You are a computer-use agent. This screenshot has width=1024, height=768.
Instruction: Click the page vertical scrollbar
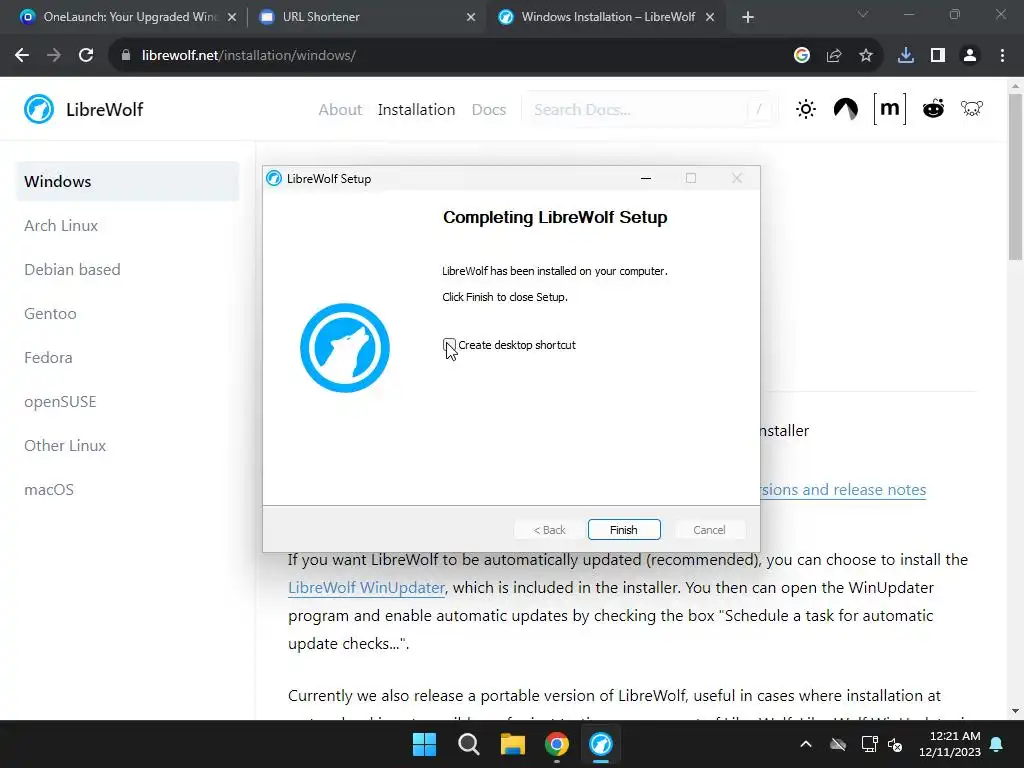pos(1015,176)
